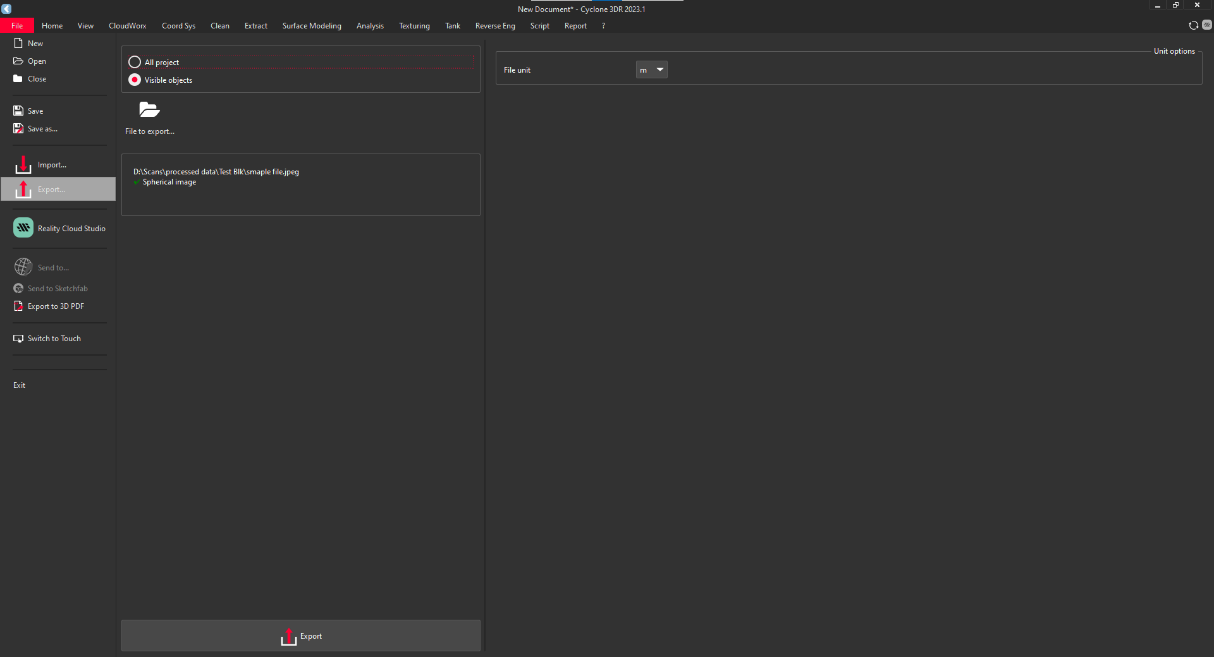Open the Script tab
Image resolution: width=1214 pixels, height=657 pixels.
(x=540, y=26)
